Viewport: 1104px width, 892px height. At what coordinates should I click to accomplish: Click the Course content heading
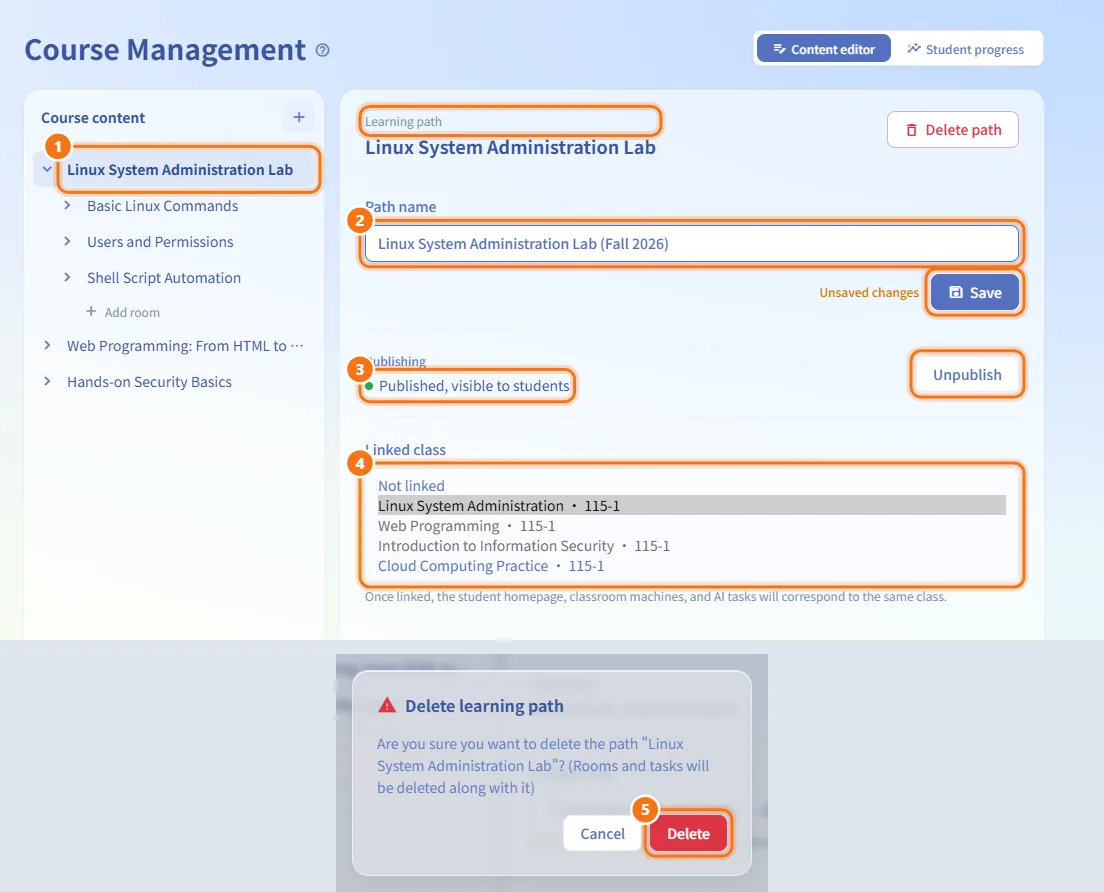point(93,118)
